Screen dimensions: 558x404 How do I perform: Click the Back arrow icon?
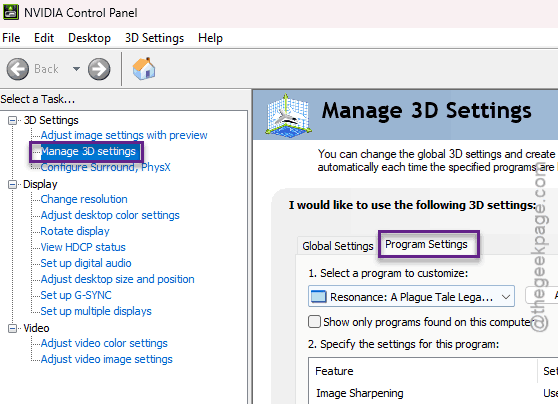point(17,69)
